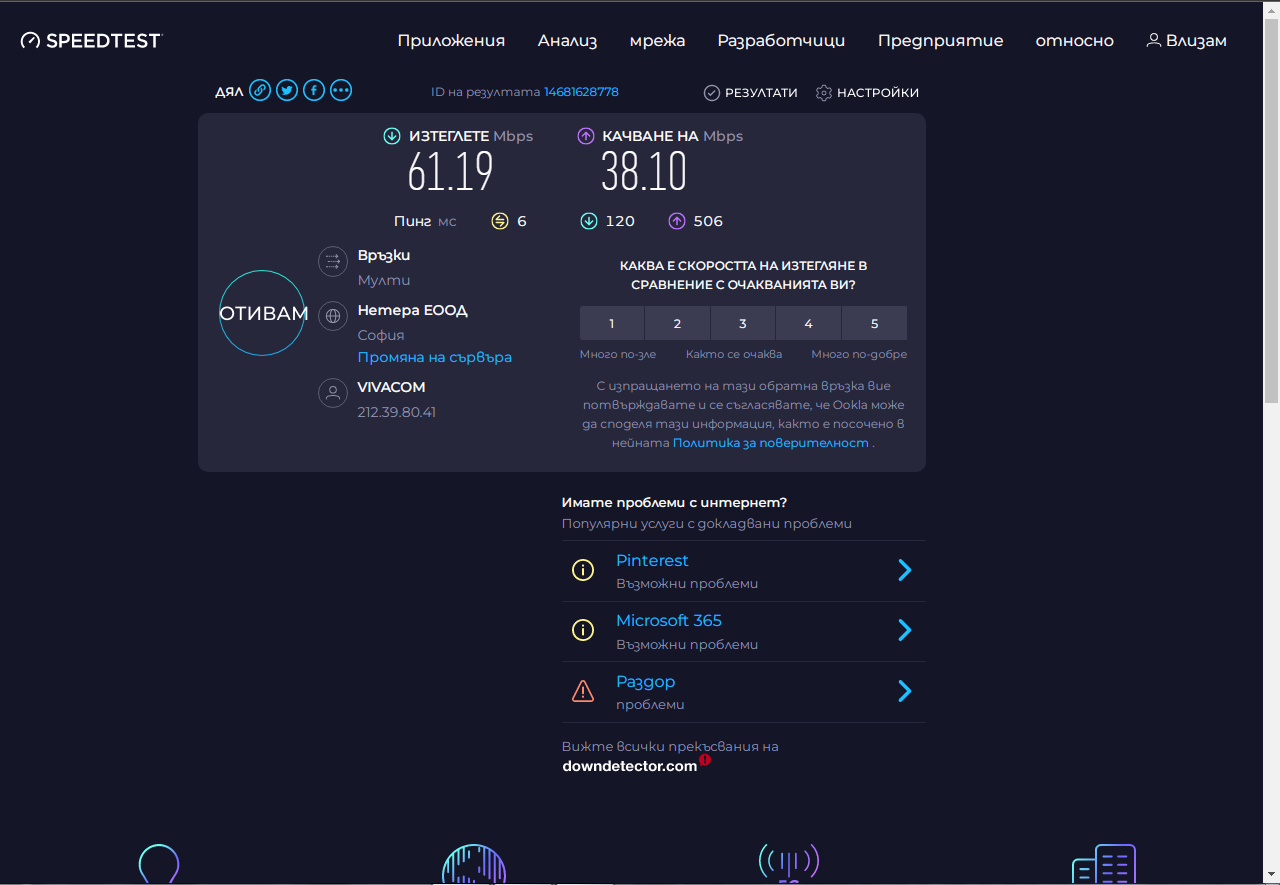Rate download speed as 2

[x=677, y=323]
